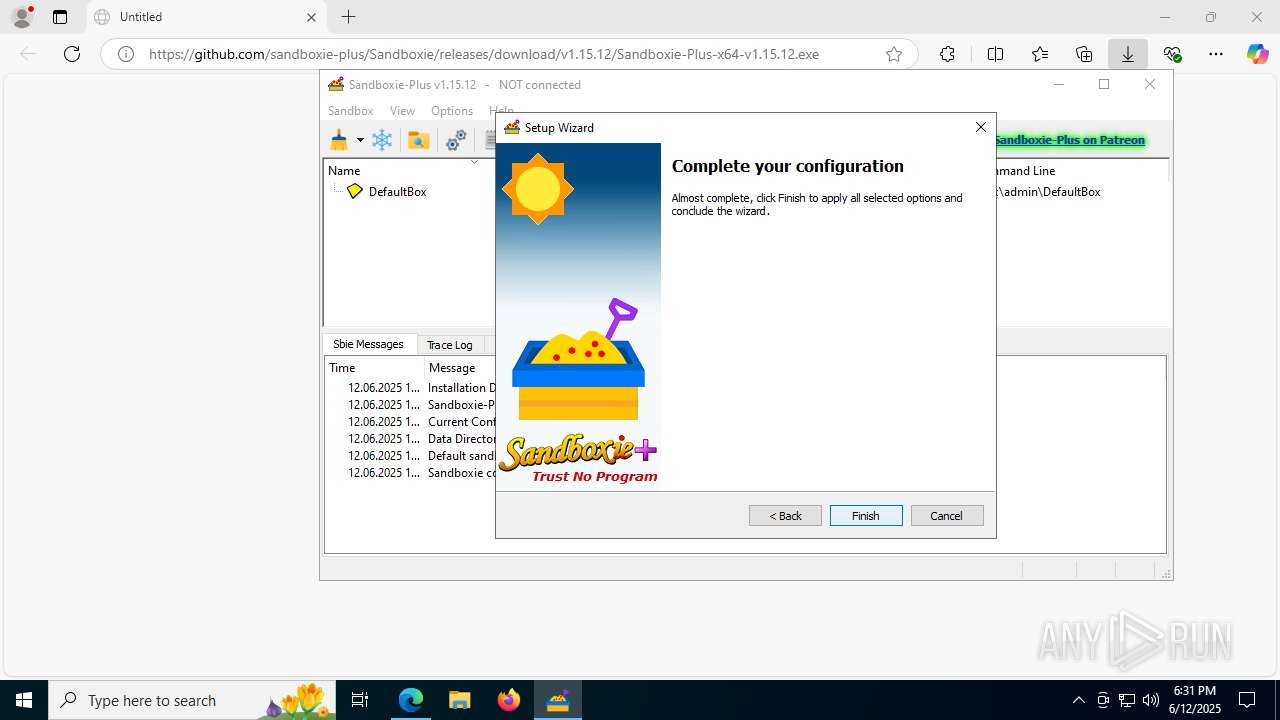Click Finish in the Setup Wizard
The height and width of the screenshot is (720, 1280).
pos(866,516)
